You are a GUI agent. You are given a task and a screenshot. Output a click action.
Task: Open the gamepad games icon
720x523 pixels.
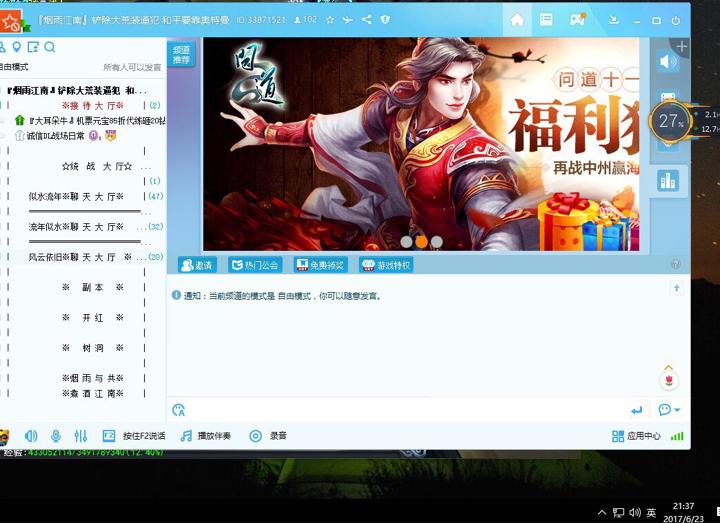(x=577, y=19)
